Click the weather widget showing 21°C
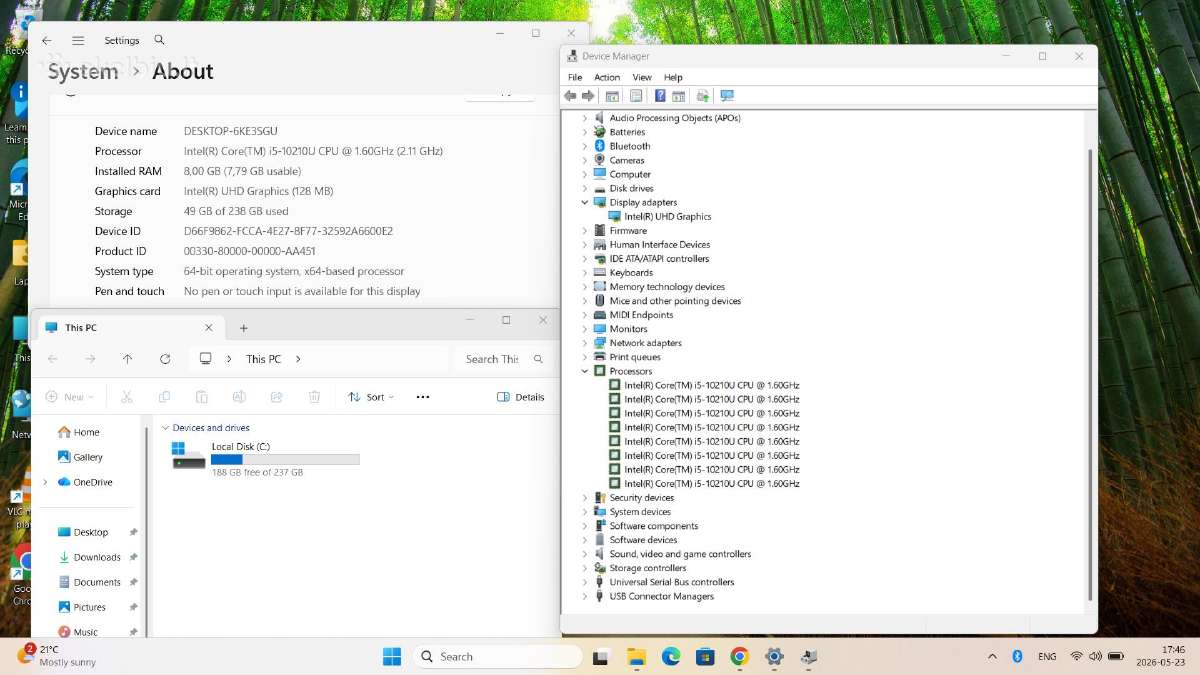The width and height of the screenshot is (1200, 675). [x=56, y=656]
